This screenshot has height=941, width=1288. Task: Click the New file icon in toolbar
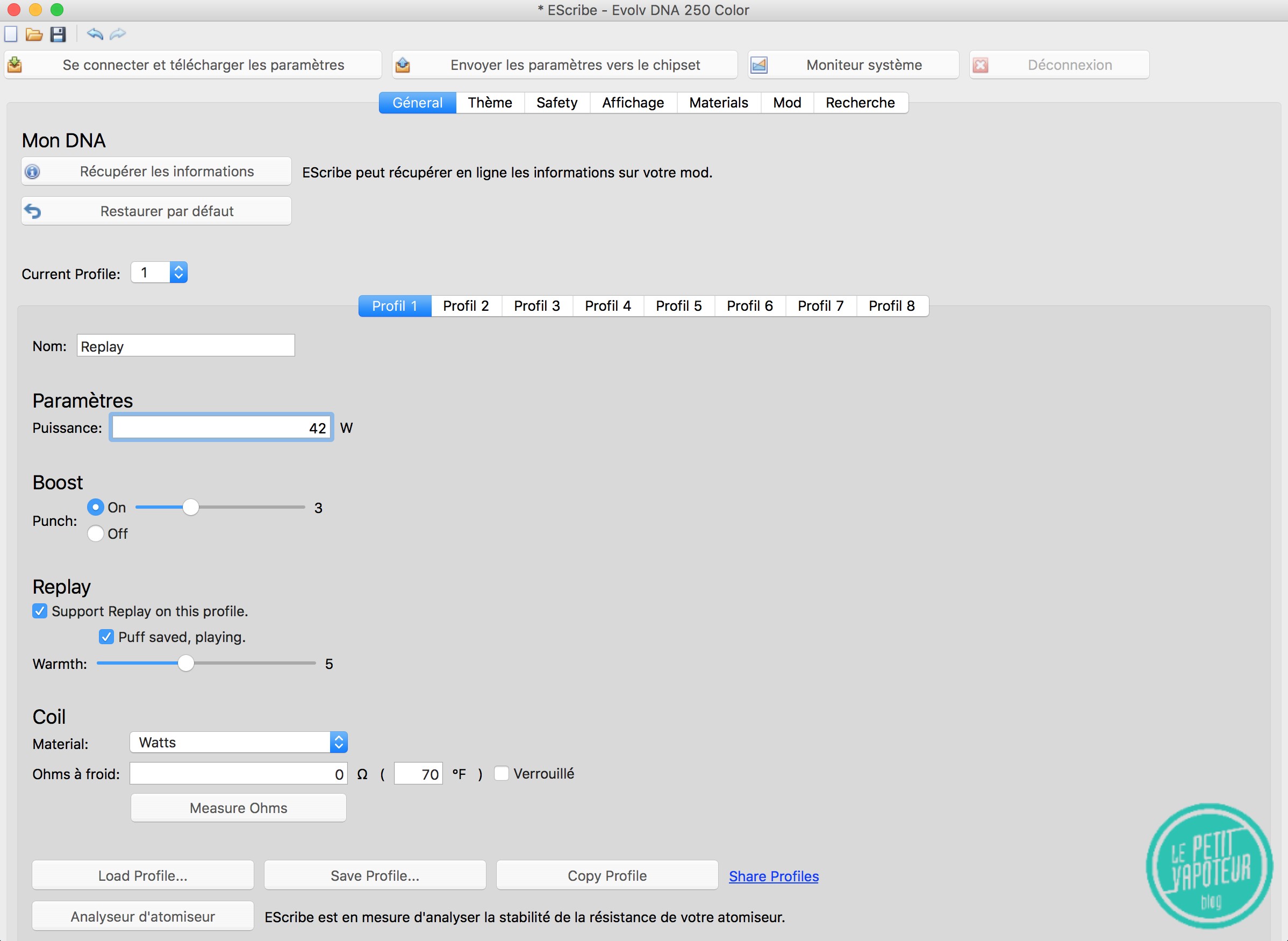pyautogui.click(x=11, y=34)
